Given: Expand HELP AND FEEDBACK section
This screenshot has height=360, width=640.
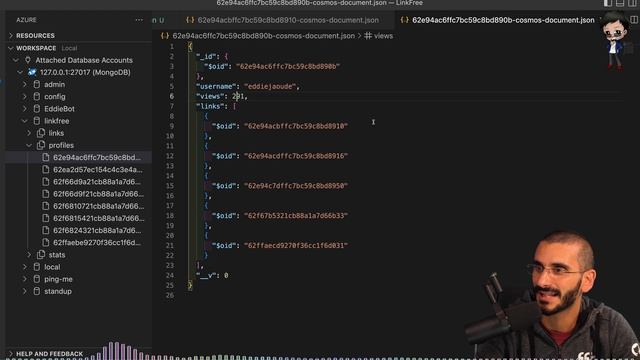Looking at the screenshot, I should (x=11, y=353).
